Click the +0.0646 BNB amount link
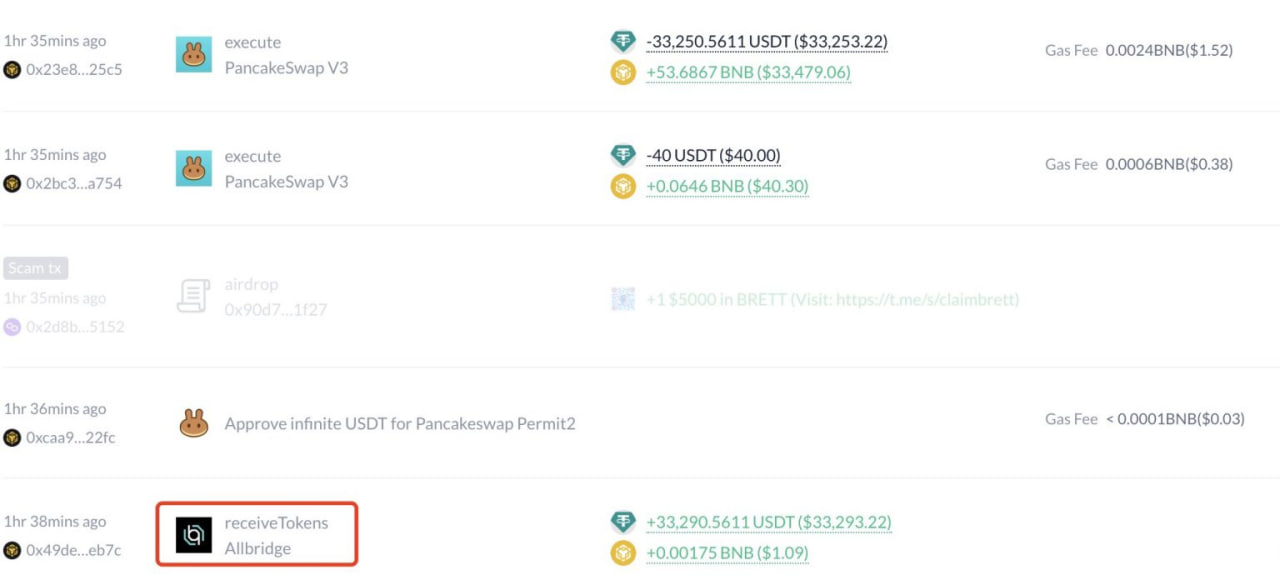The image size is (1280, 585). click(727, 186)
